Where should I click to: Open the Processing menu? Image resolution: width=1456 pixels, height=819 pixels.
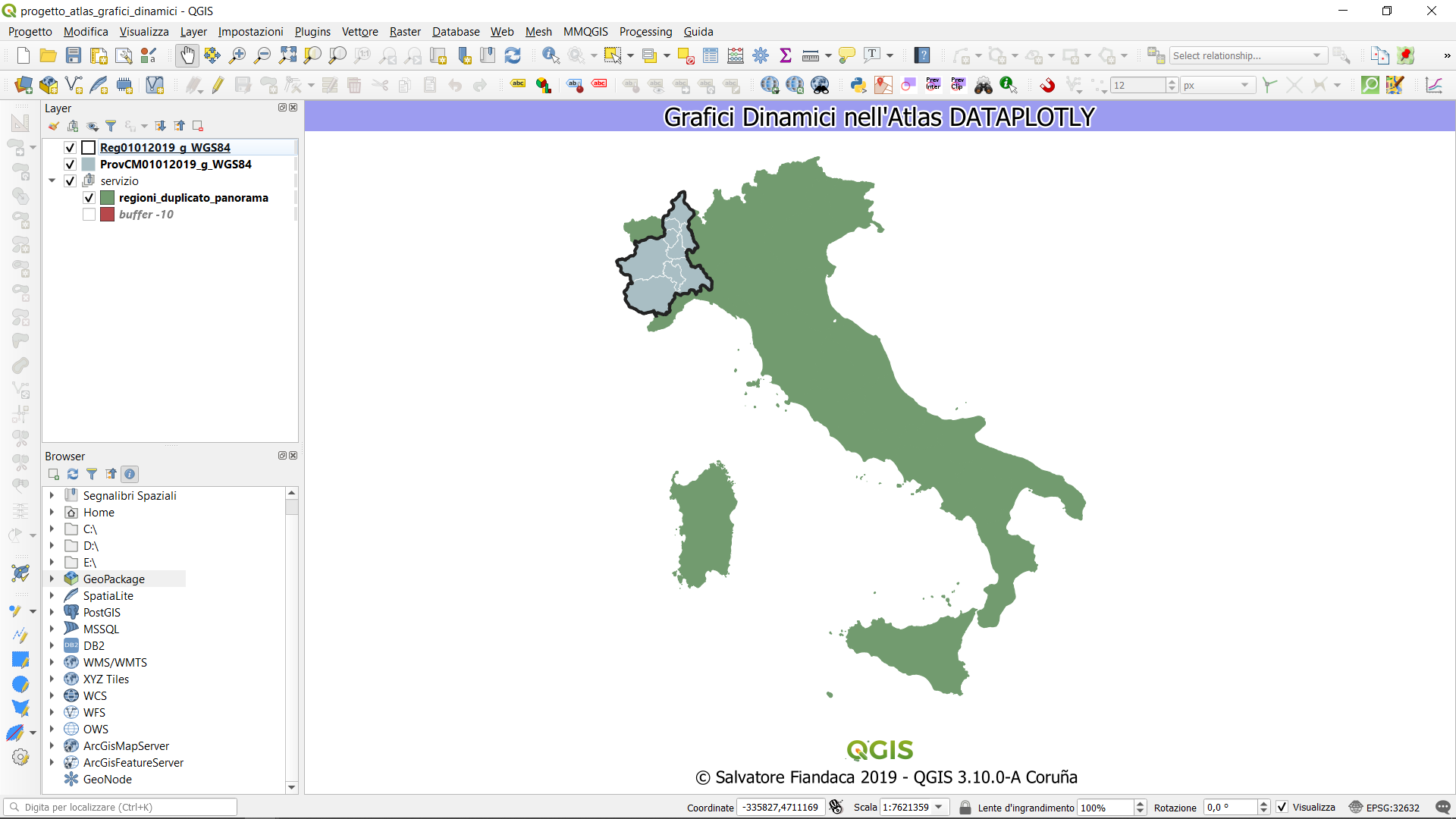pyautogui.click(x=645, y=32)
